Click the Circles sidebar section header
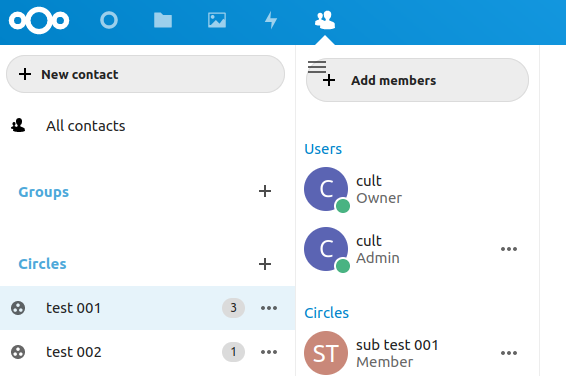Image resolution: width=566 pixels, height=376 pixels. click(x=42, y=264)
